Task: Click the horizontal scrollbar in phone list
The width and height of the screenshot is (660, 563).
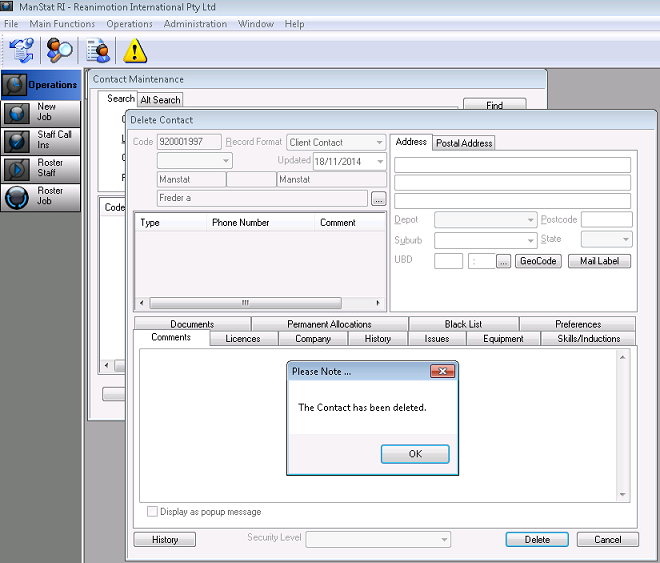Action: coord(245,303)
